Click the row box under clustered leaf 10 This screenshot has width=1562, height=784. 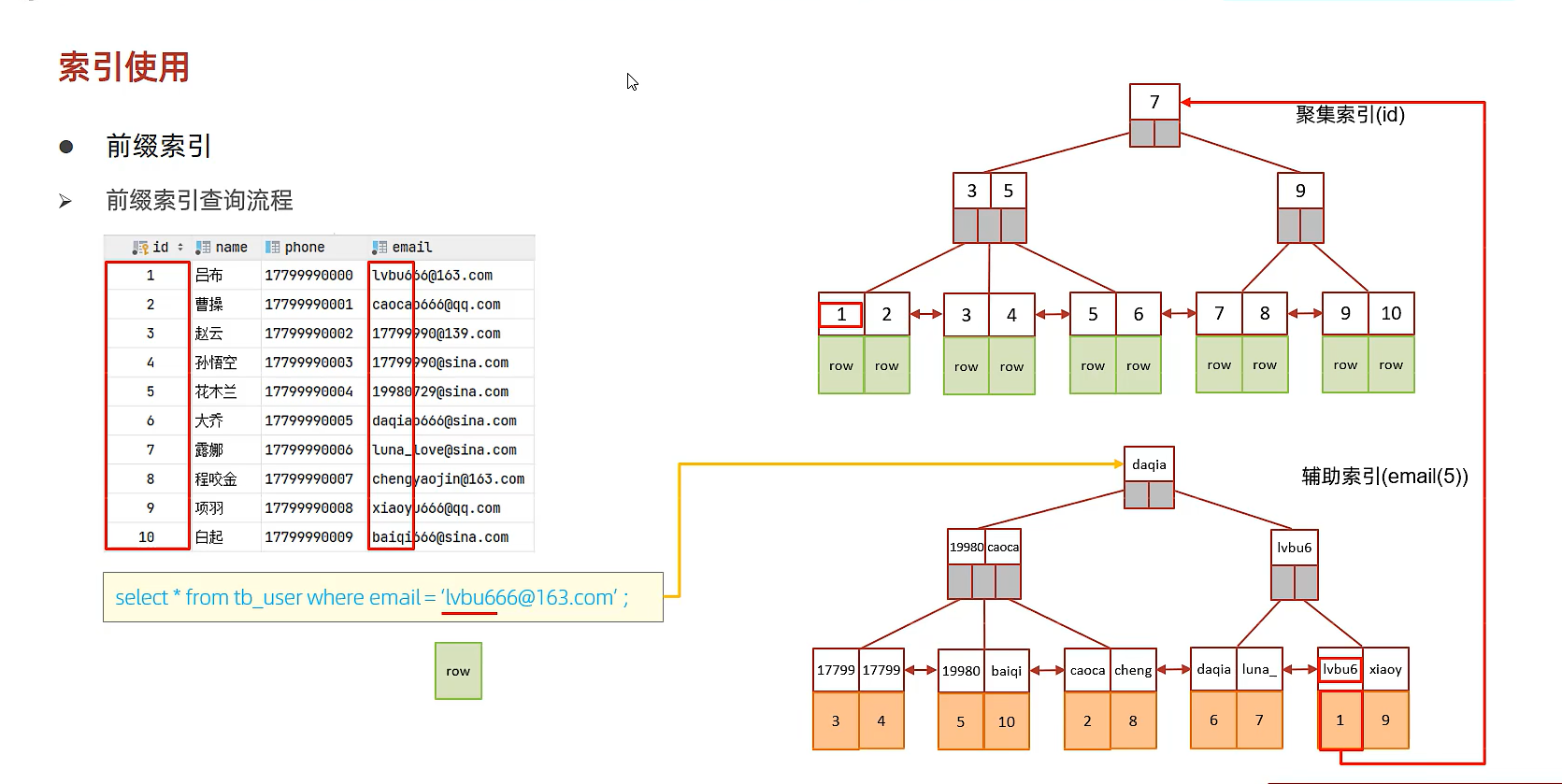1391,364
